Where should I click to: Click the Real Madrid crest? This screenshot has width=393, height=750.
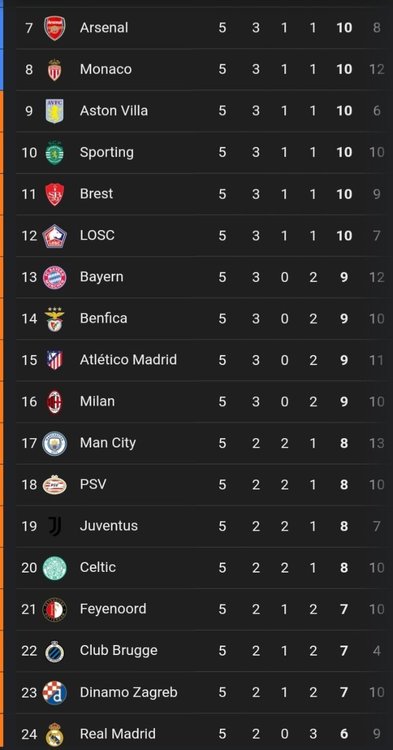[x=55, y=734]
